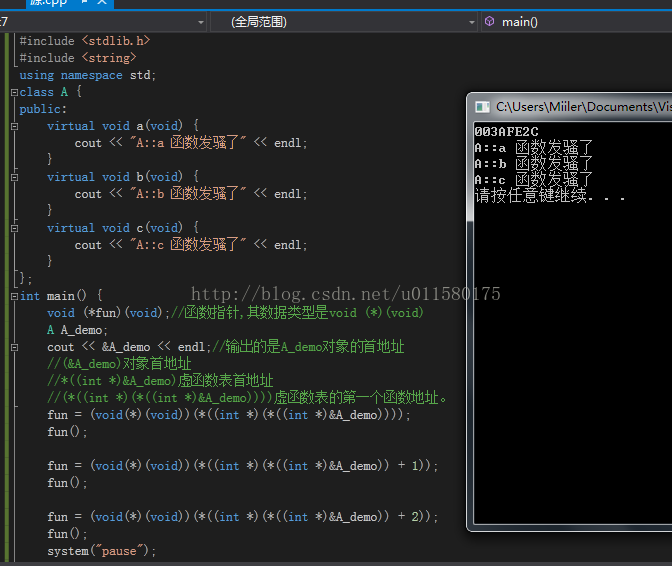Click the 'void (*fun)(void);' declaration
This screenshot has width=672, height=566.
click(108, 313)
